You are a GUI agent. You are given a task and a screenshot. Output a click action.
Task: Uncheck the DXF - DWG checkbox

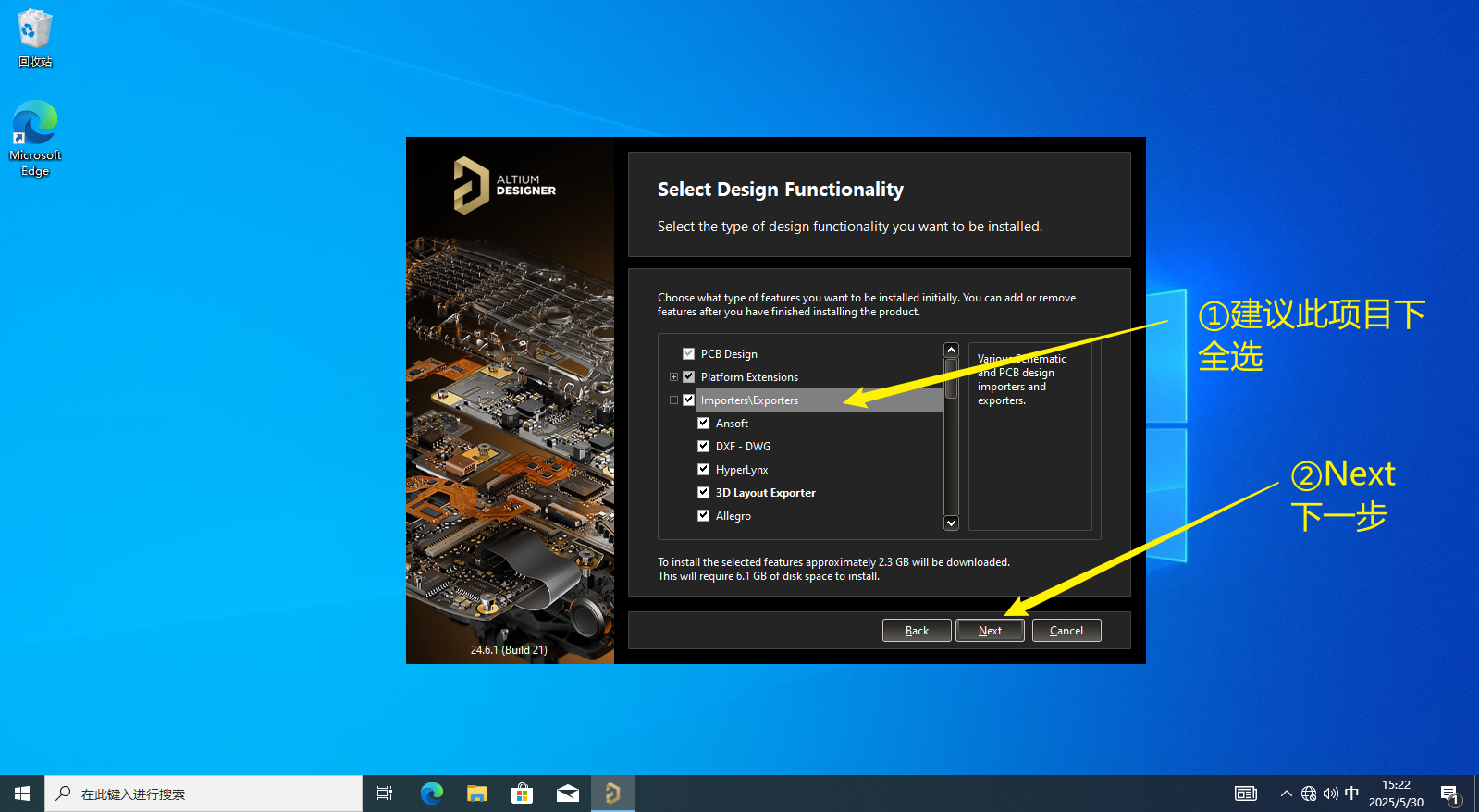tap(703, 446)
